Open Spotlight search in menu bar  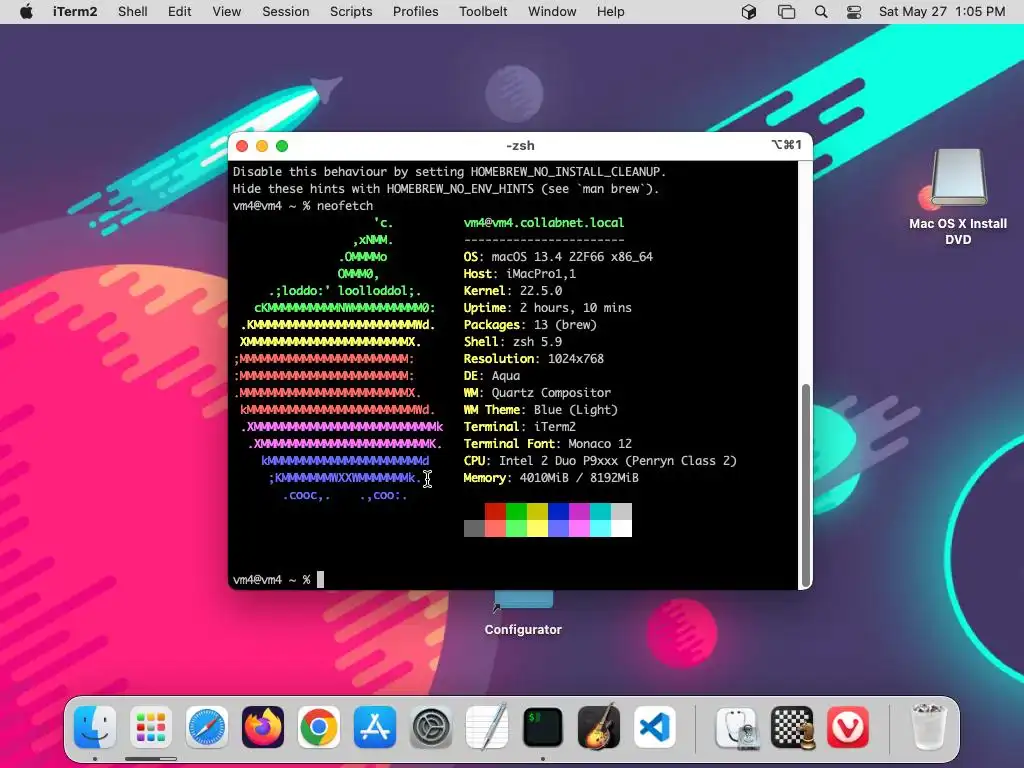coord(821,12)
